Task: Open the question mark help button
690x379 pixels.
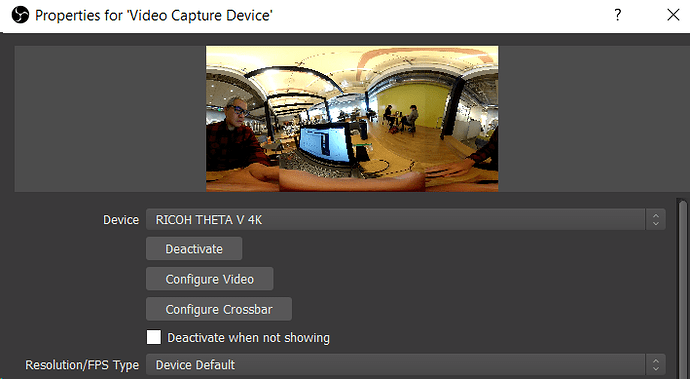Action: point(618,15)
